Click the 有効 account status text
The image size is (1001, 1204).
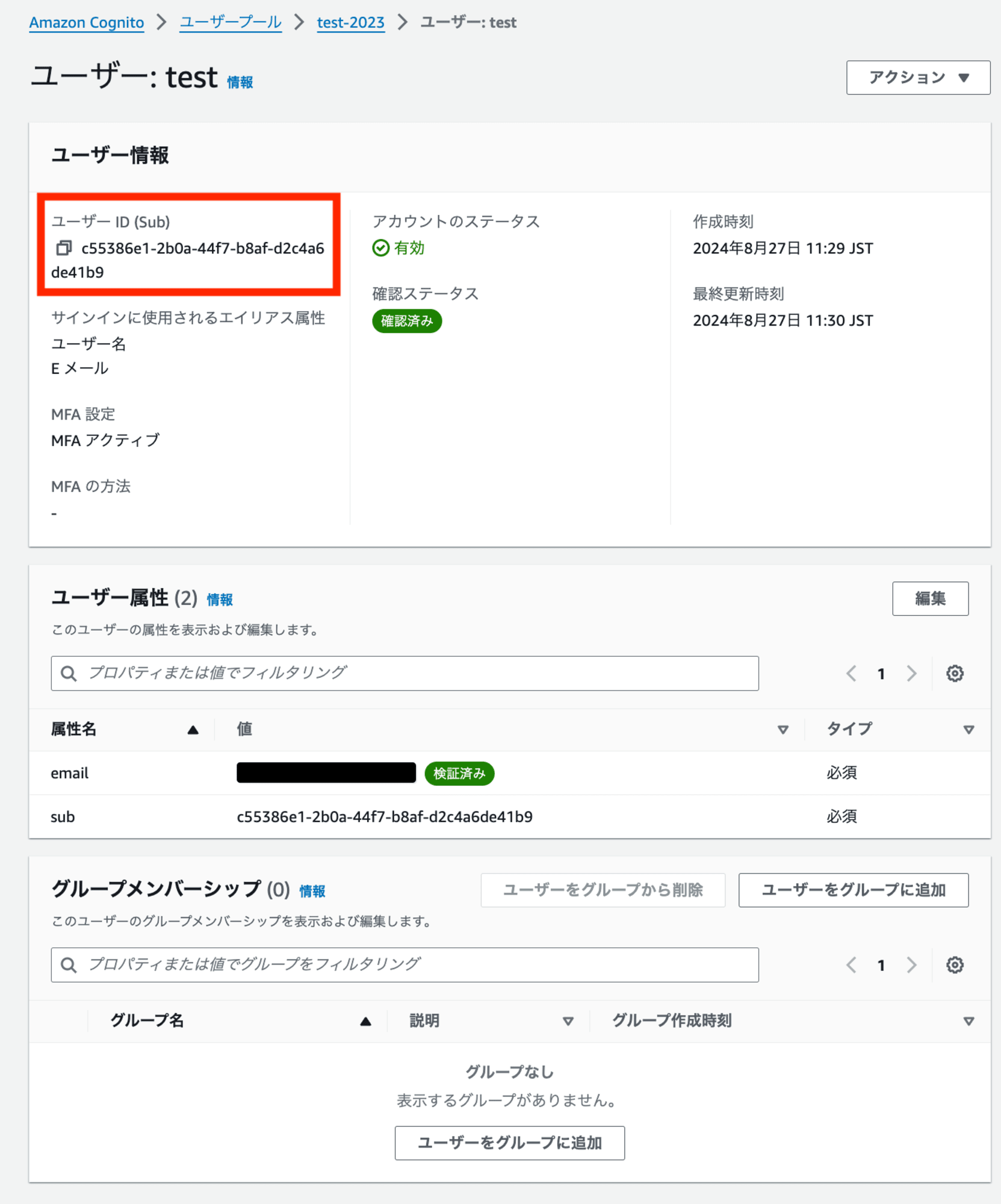point(409,248)
